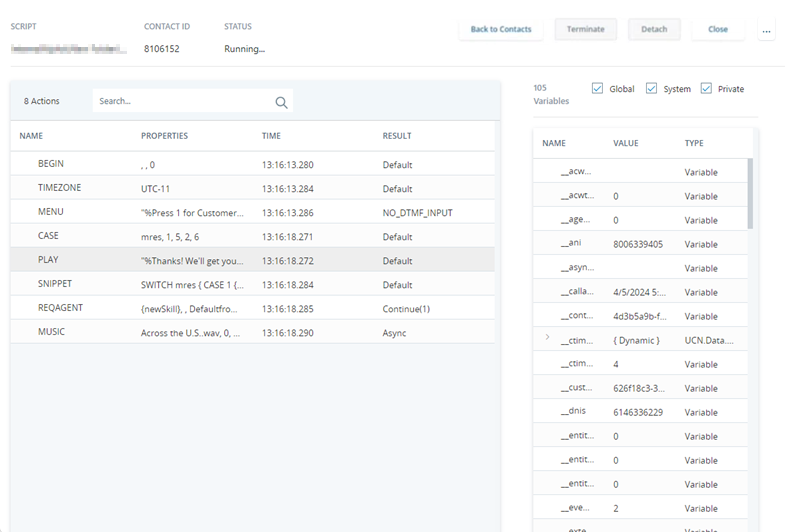
Task: Toggle the Private variables checkbox
Action: pyautogui.click(x=706, y=88)
